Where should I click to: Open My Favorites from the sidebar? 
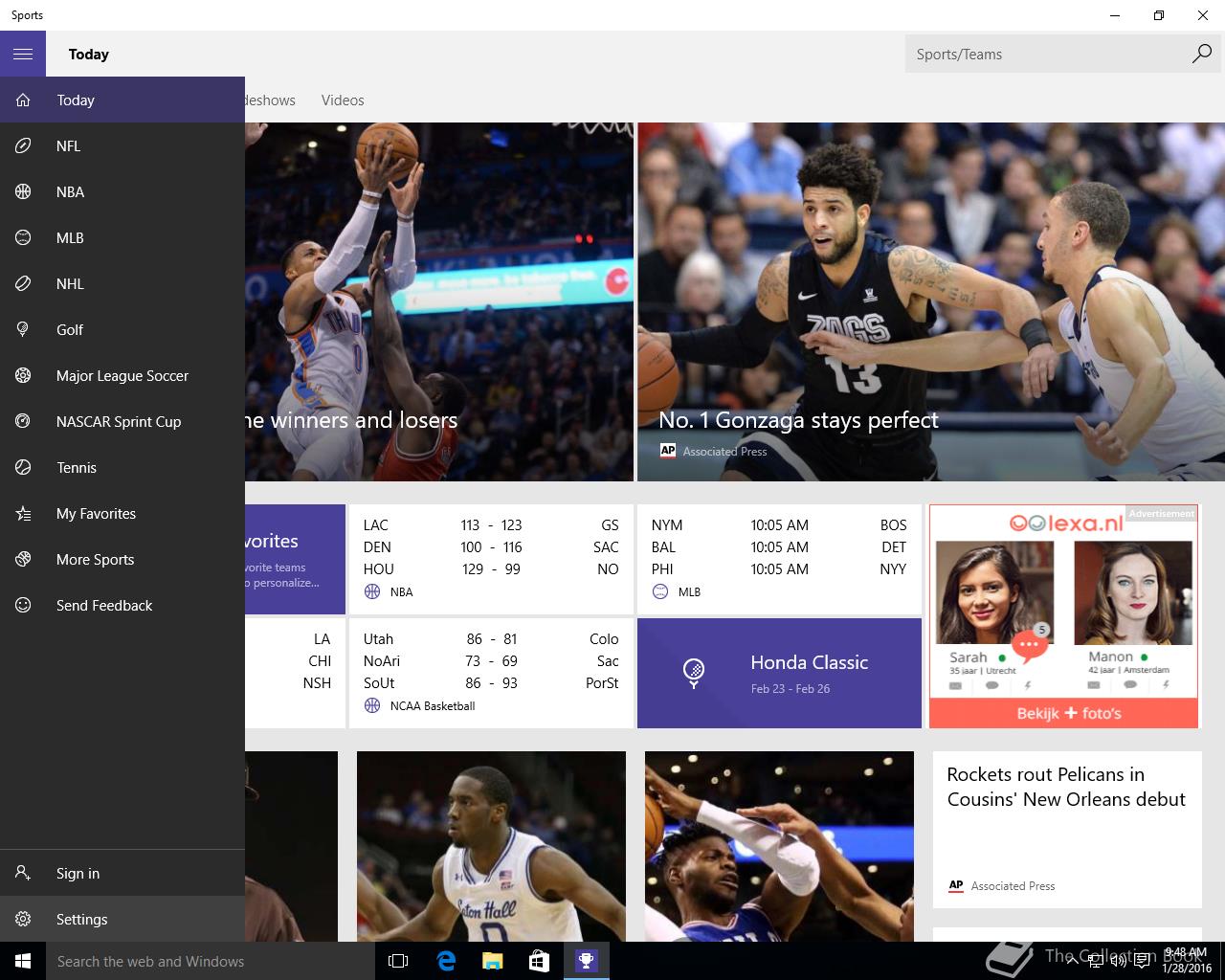tap(122, 513)
